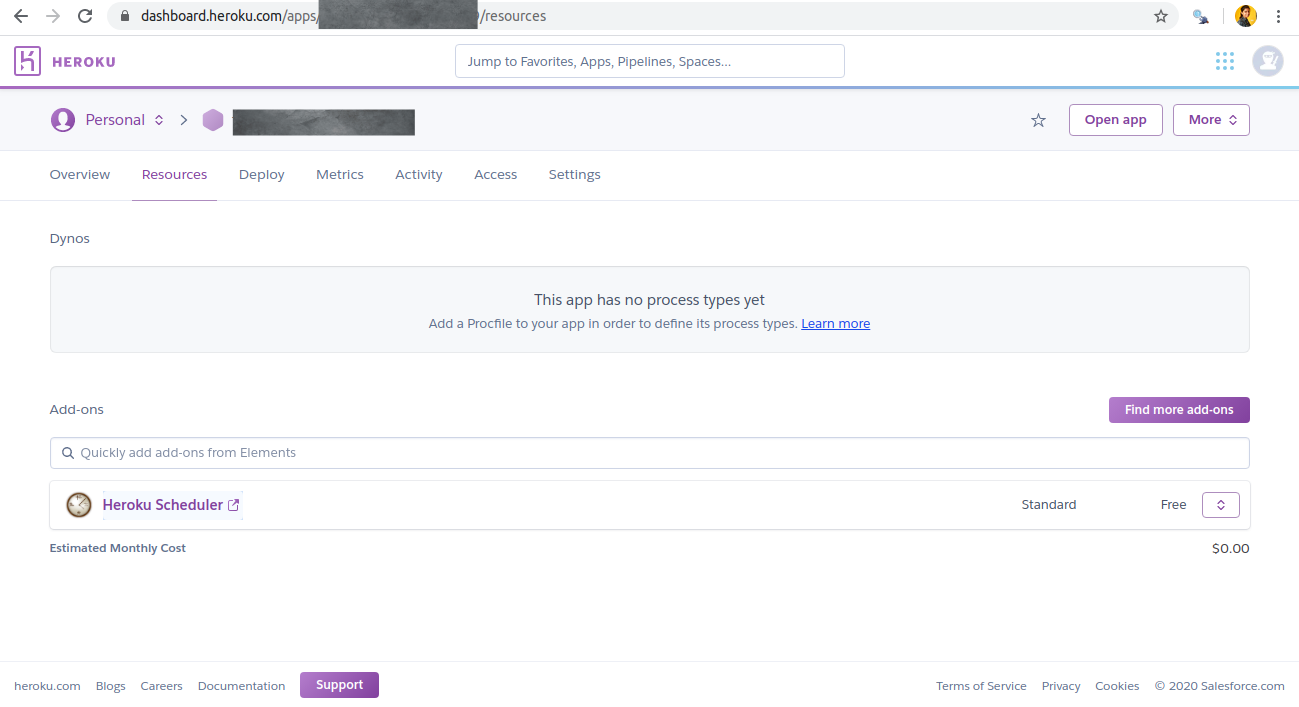This screenshot has height=707, width=1299.
Task: Open the More dropdown menu
Action: point(1211,120)
